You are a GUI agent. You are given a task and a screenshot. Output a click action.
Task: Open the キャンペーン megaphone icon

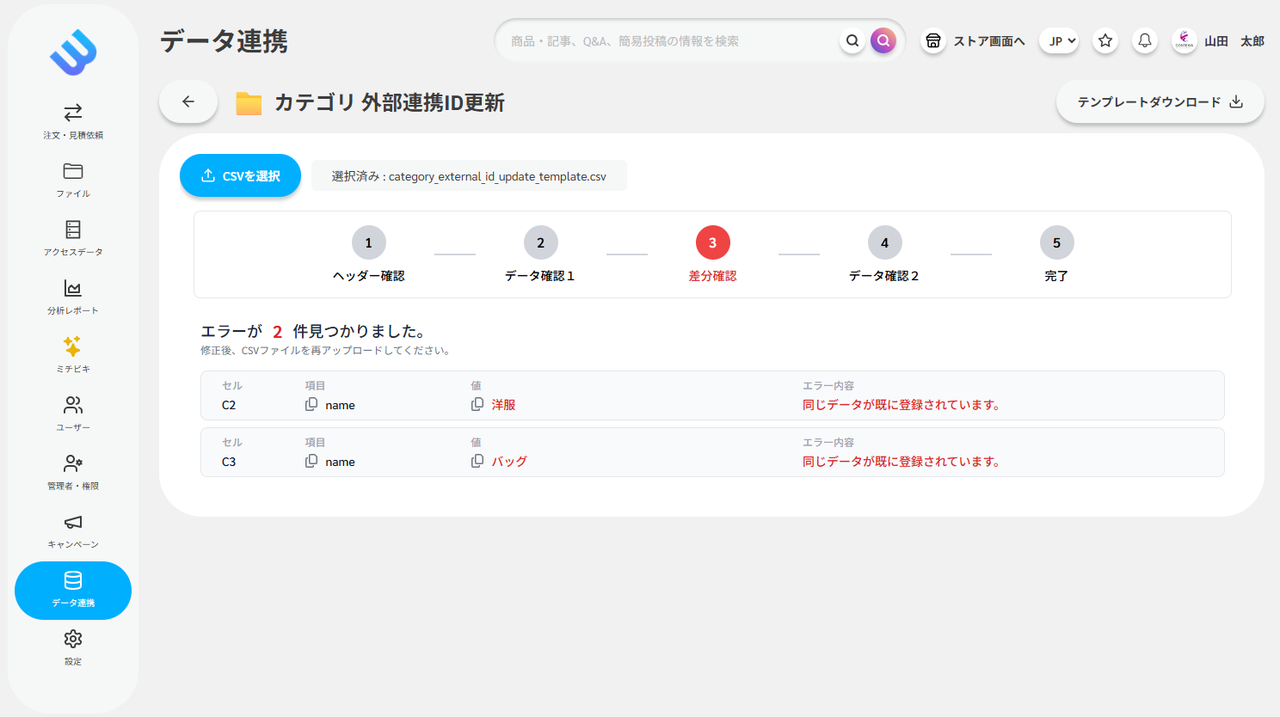[x=72, y=528]
